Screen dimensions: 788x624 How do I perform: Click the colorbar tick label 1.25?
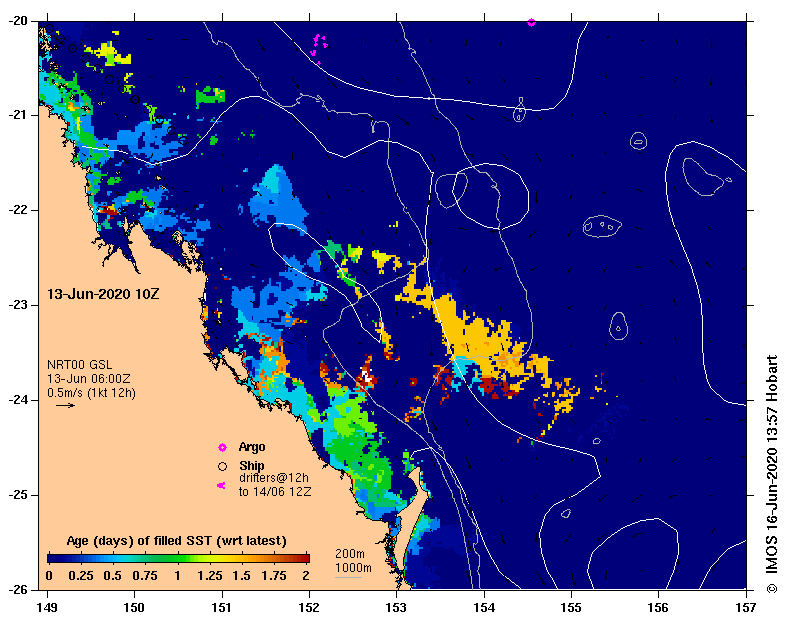209,575
